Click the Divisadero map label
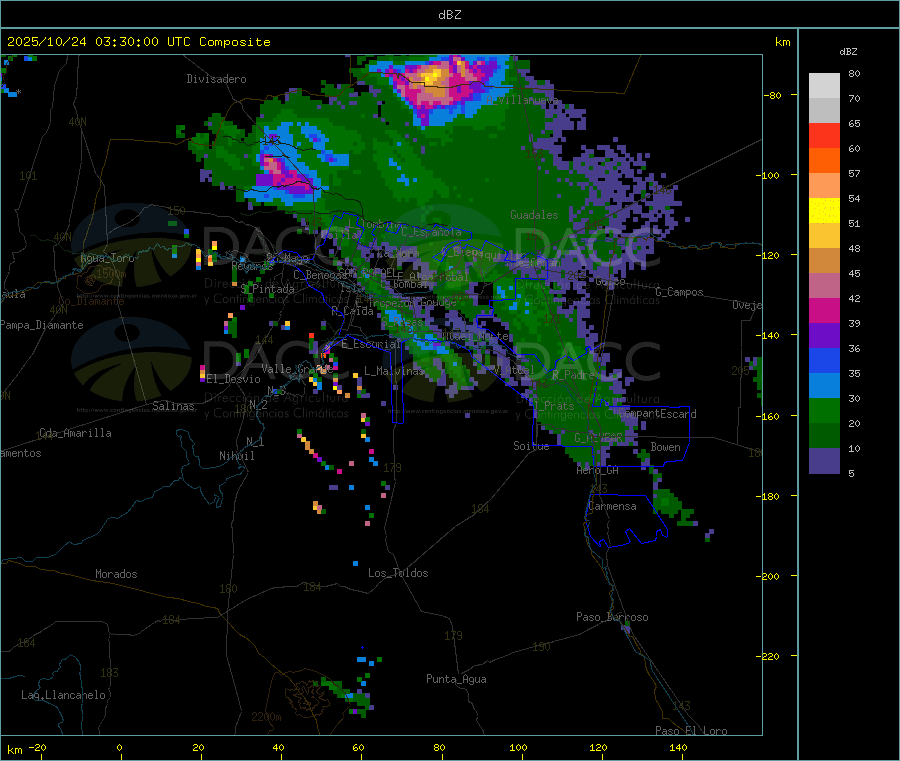900x761 pixels. coord(216,79)
